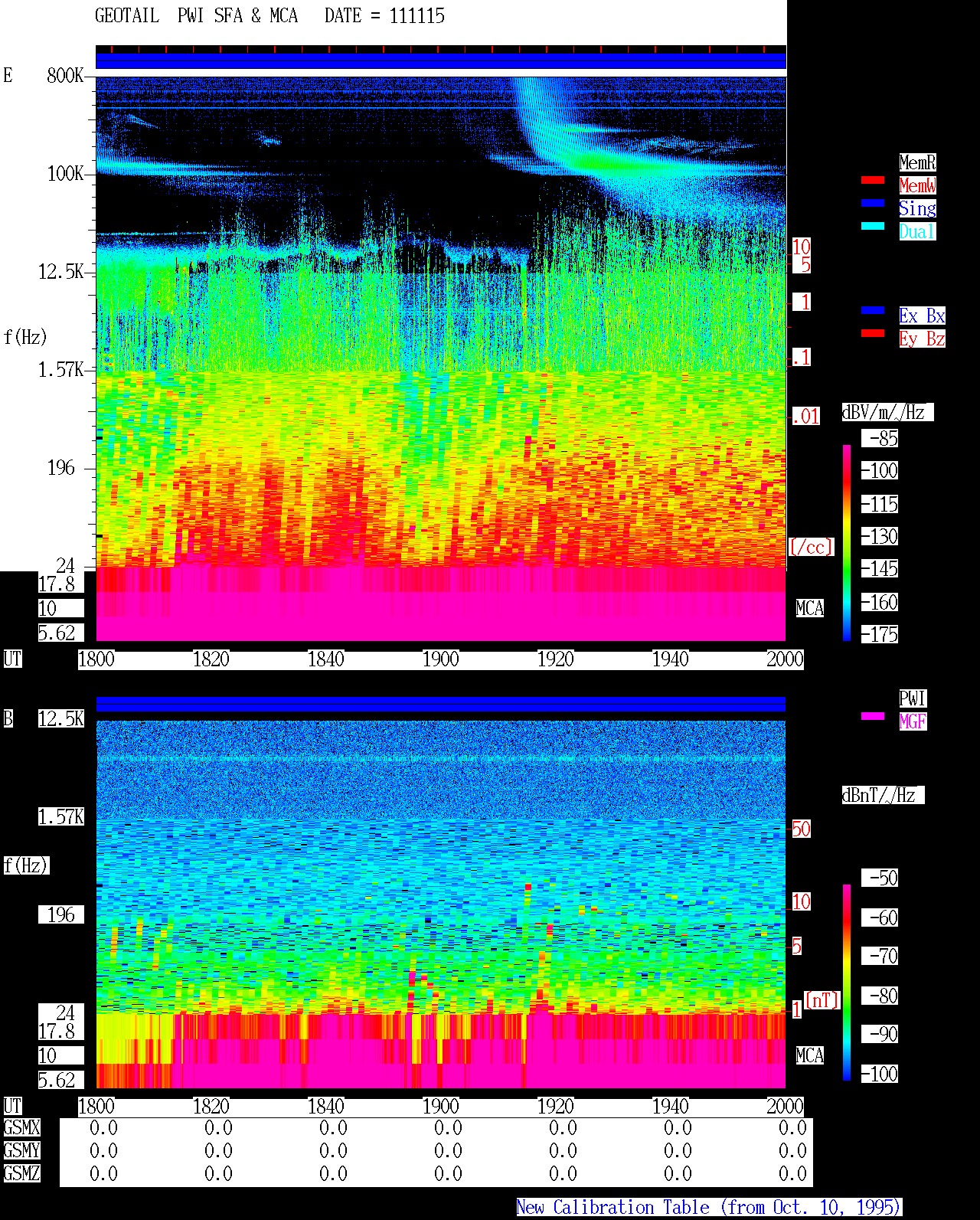Image resolution: width=980 pixels, height=1220 pixels.
Task: Click the red Ey Bz legend swatch
Action: click(x=873, y=333)
